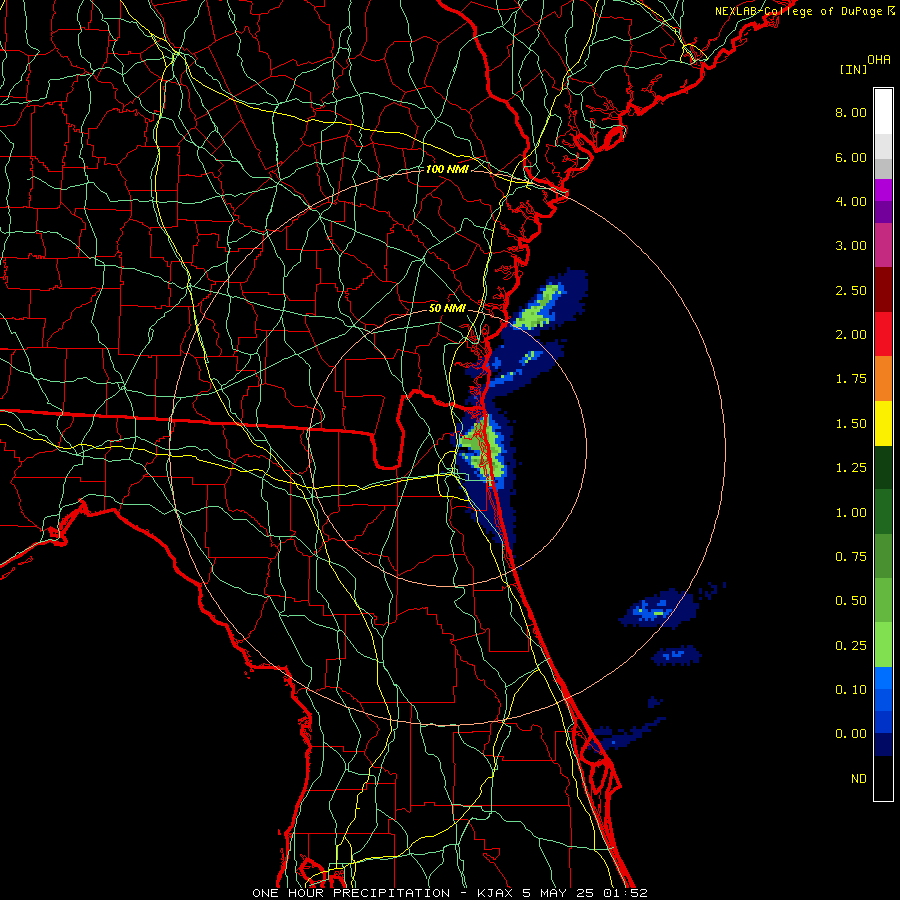Screen dimensions: 900x900
Task: Click the 100 NMI range ring label
Action: 447,169
